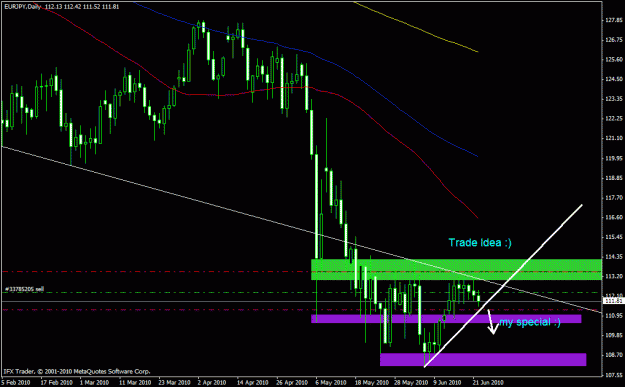Screen dimensions: 625x387
Task: Click the 116.60 price axis label
Action: coord(614,217)
